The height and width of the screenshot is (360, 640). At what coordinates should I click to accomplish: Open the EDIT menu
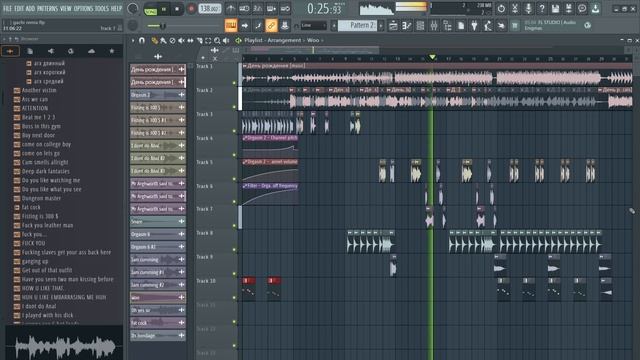pos(19,9)
